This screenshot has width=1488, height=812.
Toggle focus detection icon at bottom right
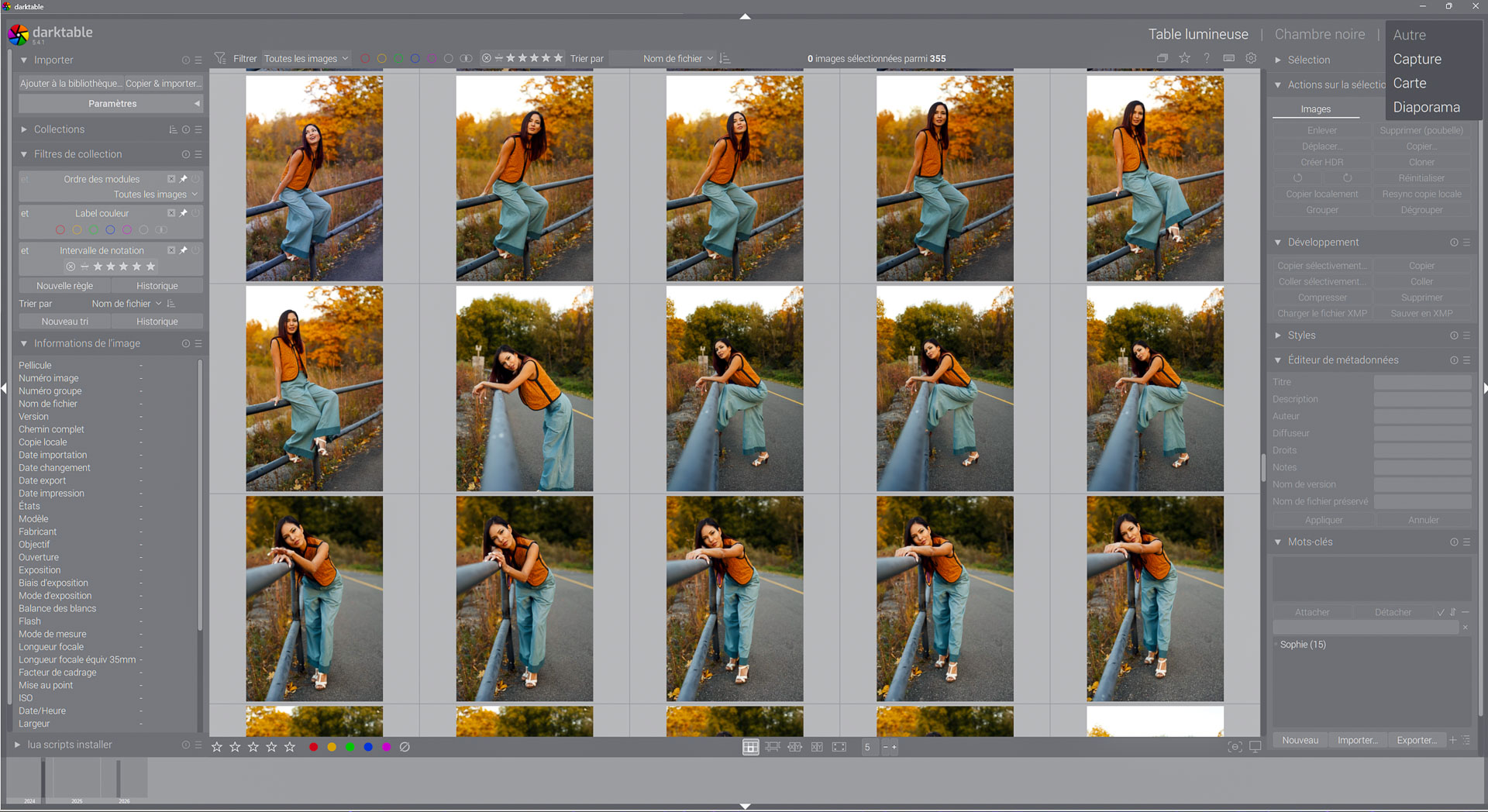click(1235, 747)
